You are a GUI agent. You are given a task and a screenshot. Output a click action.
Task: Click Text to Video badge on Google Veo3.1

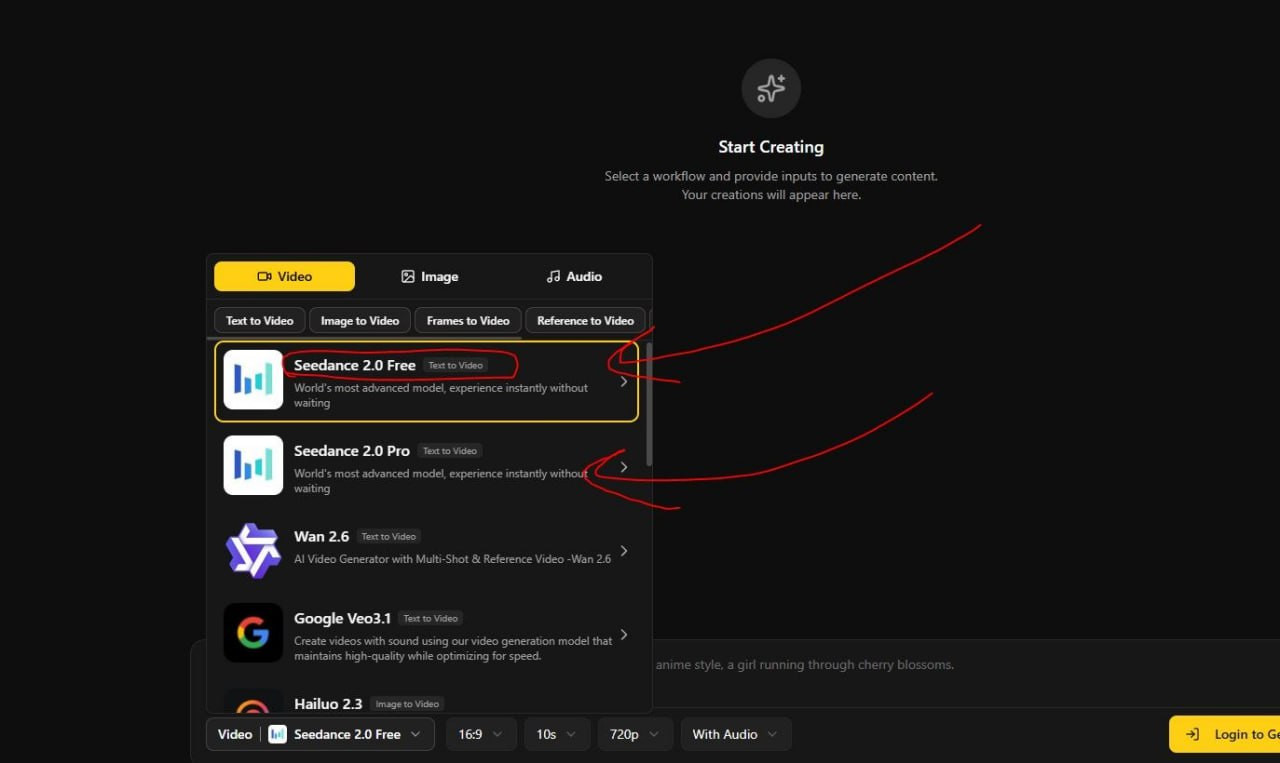431,619
